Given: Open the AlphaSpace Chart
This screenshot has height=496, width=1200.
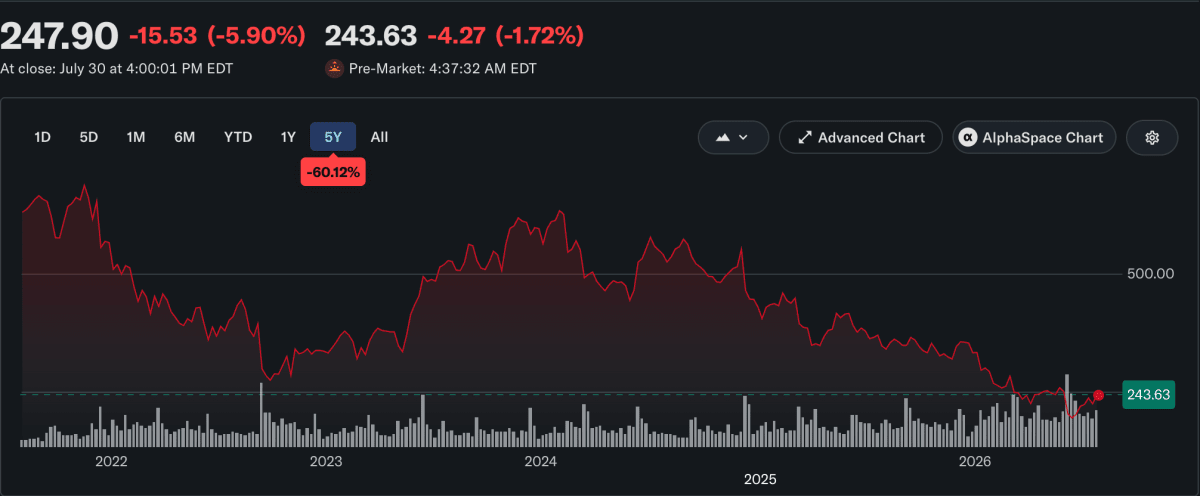Looking at the screenshot, I should click(1034, 138).
